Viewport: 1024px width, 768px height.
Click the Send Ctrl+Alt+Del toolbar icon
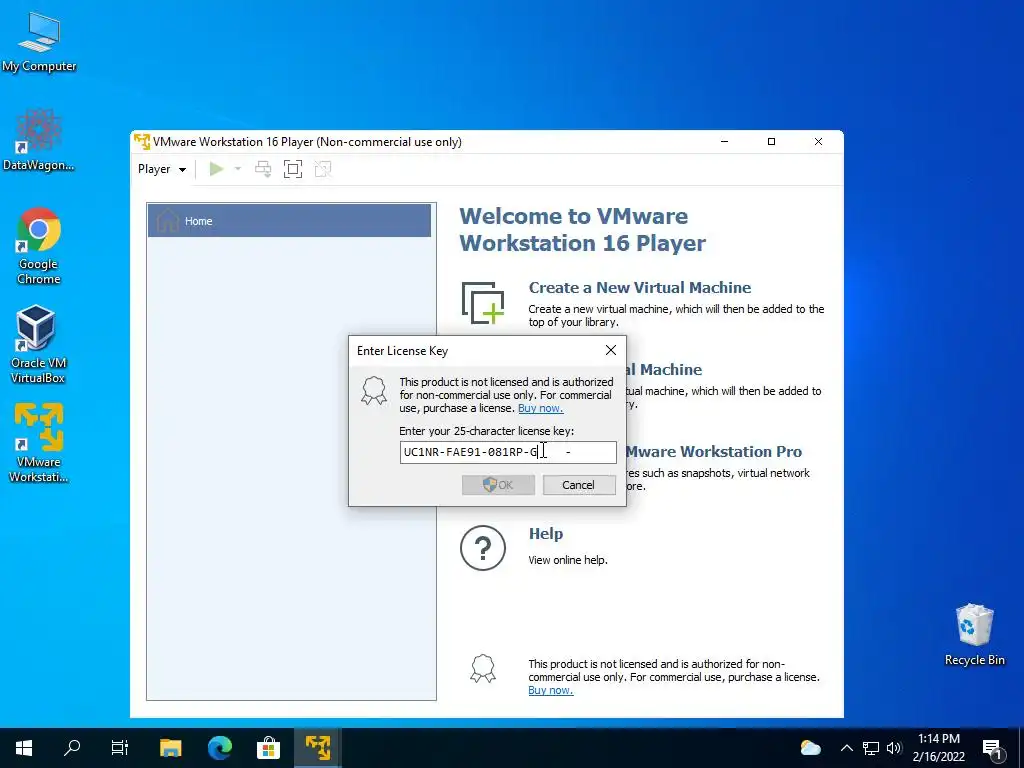coord(263,169)
